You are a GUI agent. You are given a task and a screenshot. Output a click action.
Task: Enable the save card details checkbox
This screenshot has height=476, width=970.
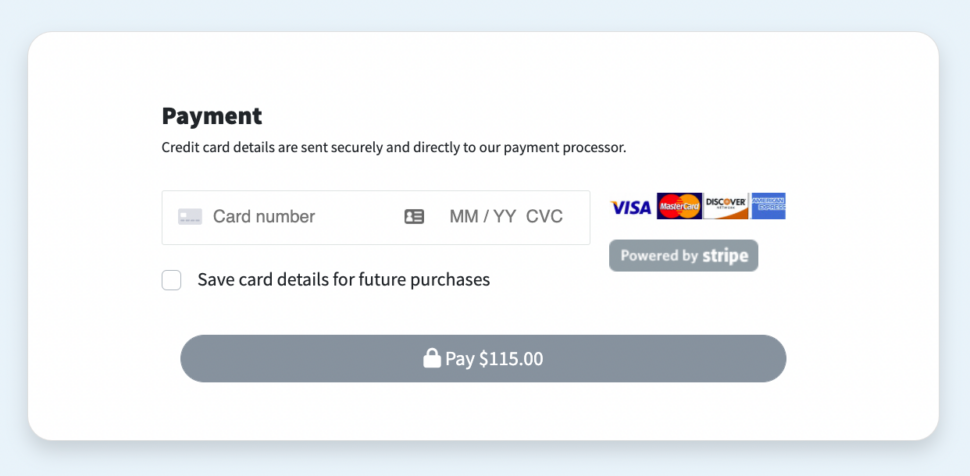coord(172,280)
